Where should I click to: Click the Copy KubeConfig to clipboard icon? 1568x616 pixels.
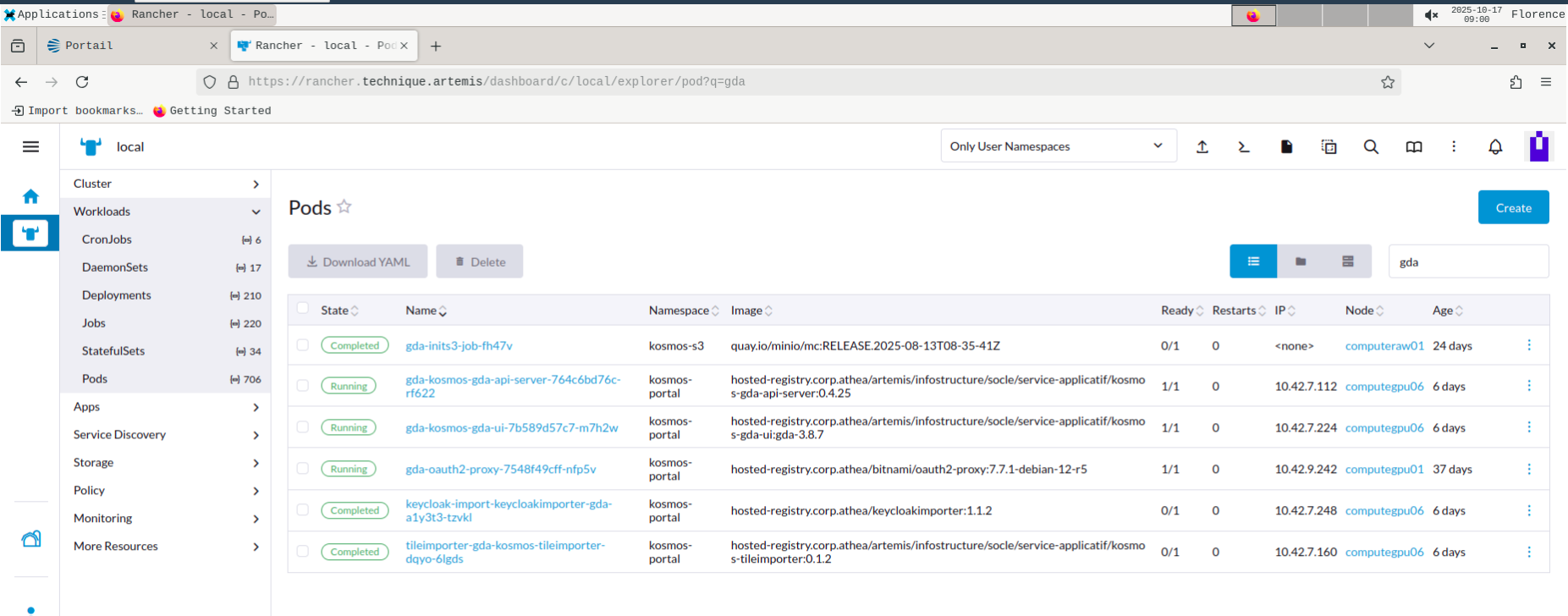click(1329, 147)
